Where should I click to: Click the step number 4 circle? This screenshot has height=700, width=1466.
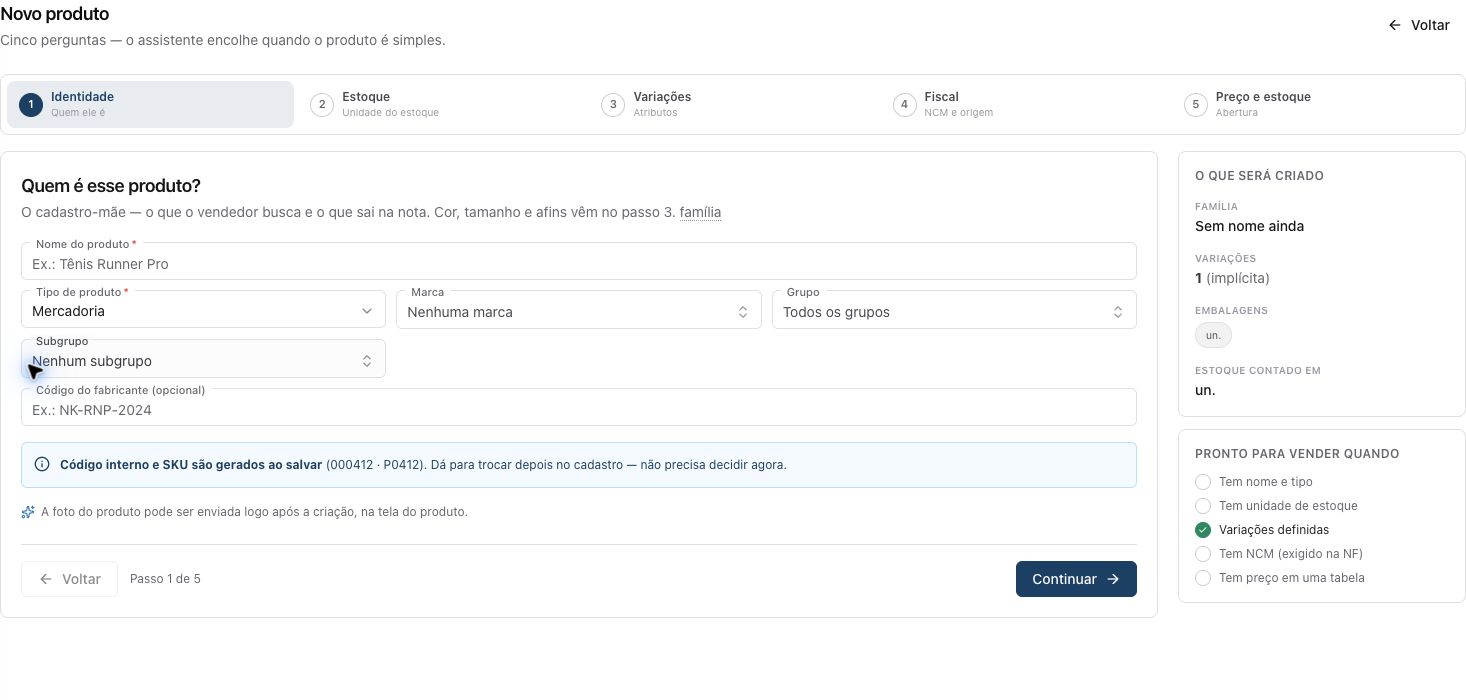click(x=904, y=104)
